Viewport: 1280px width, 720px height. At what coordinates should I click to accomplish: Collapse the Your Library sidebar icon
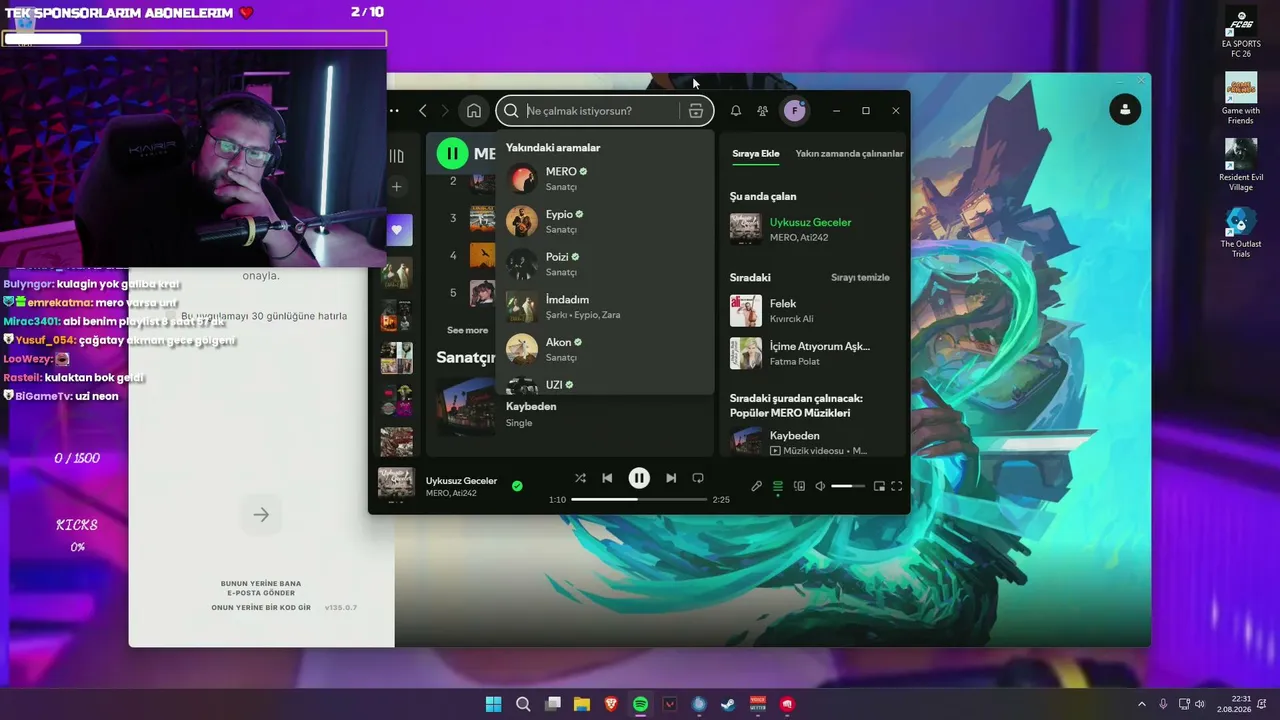coord(397,156)
